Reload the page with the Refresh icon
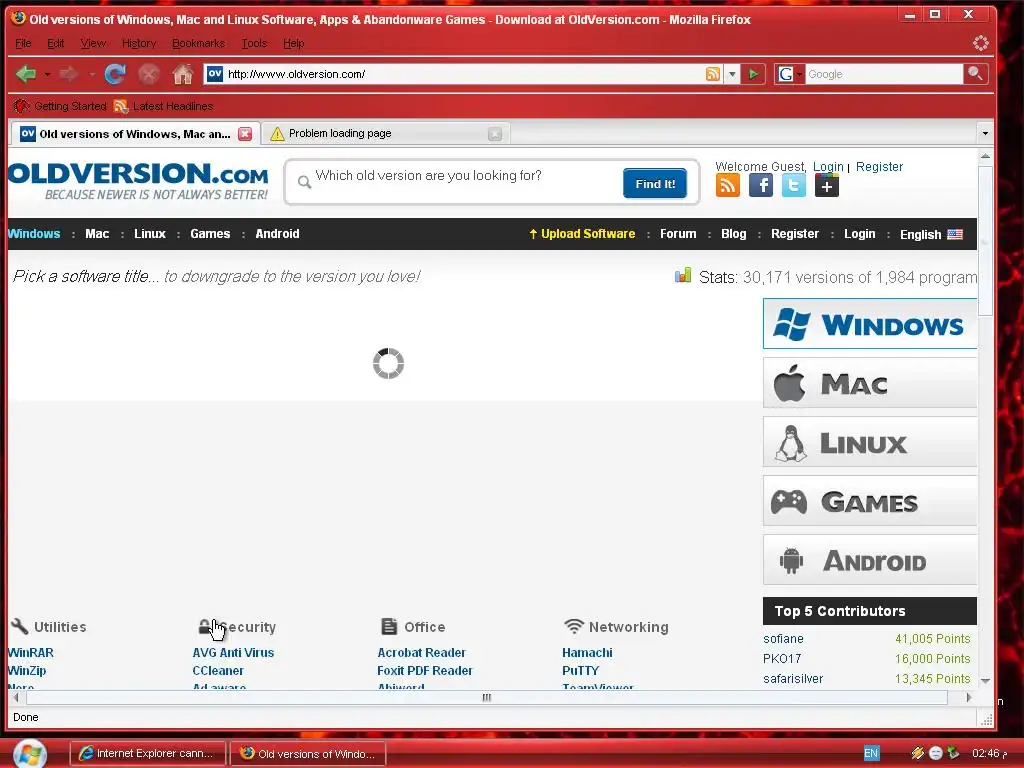Image resolution: width=1024 pixels, height=768 pixels. tap(115, 74)
